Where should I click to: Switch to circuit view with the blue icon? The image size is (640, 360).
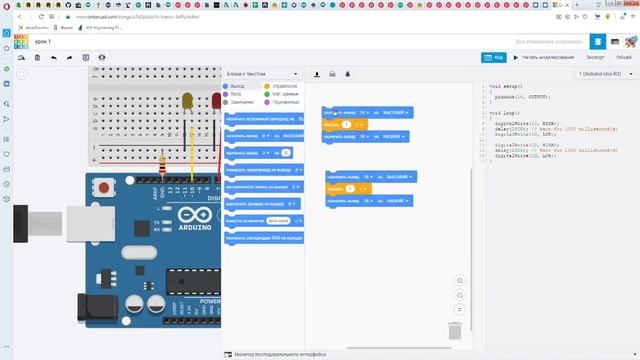(598, 42)
